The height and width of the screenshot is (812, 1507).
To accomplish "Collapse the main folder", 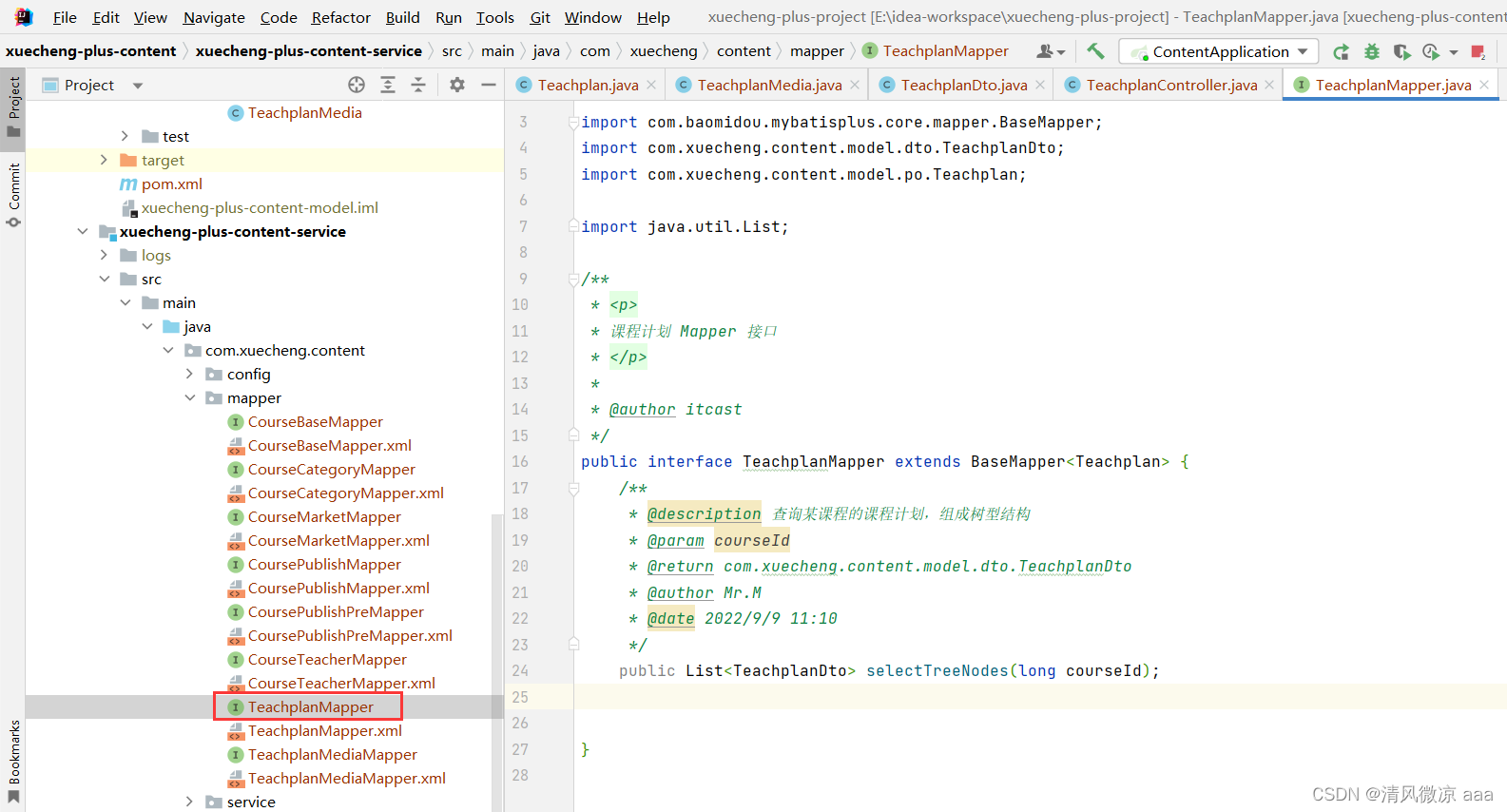I will tap(125, 302).
